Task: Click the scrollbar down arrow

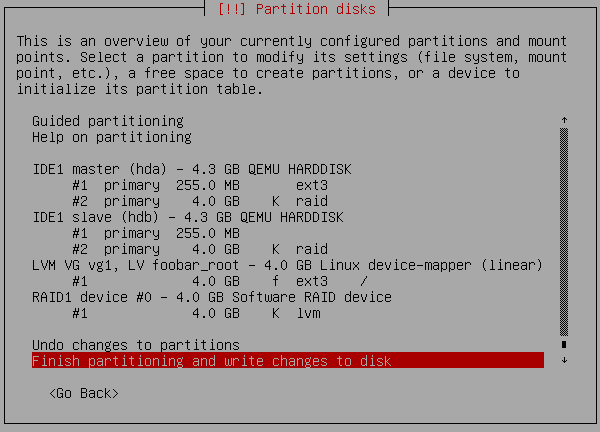Action: [564, 361]
